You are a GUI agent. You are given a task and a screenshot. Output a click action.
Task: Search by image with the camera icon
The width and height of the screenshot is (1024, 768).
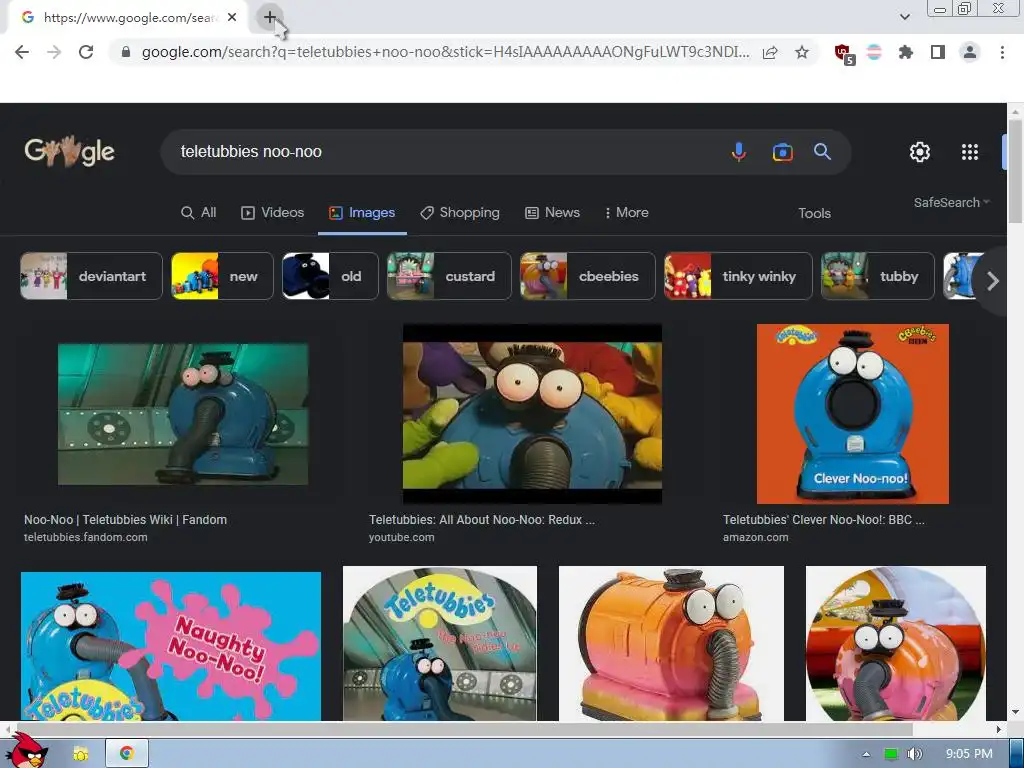click(782, 152)
